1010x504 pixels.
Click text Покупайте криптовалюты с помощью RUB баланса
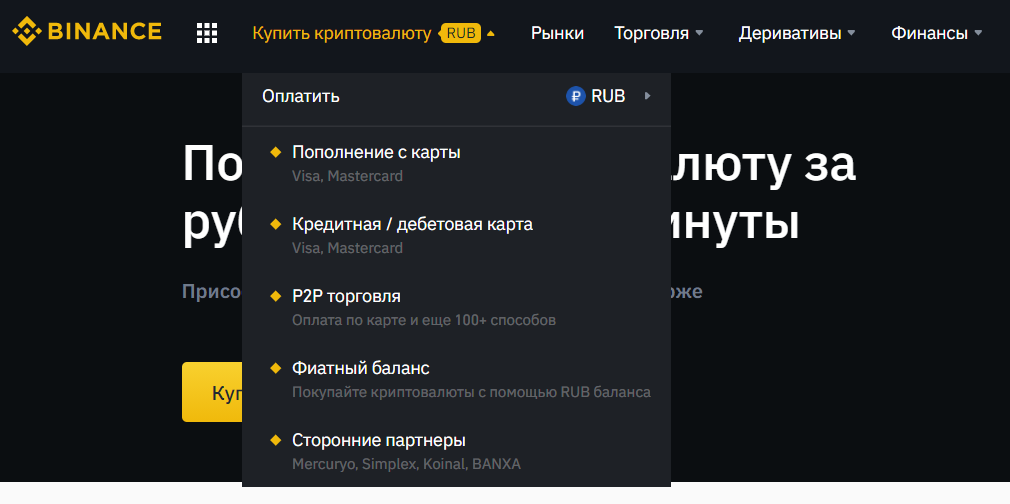(472, 392)
